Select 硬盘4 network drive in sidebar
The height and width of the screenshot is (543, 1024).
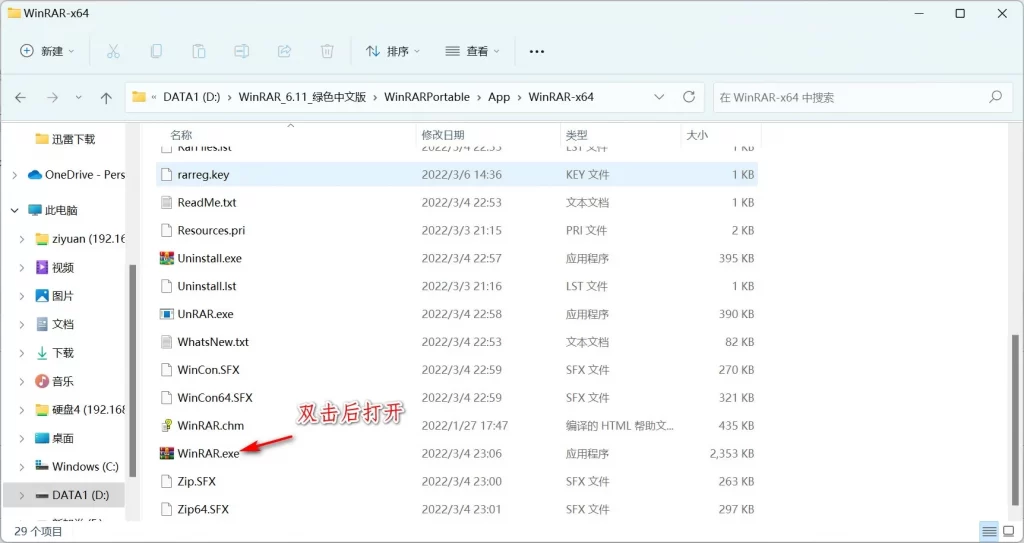79,410
